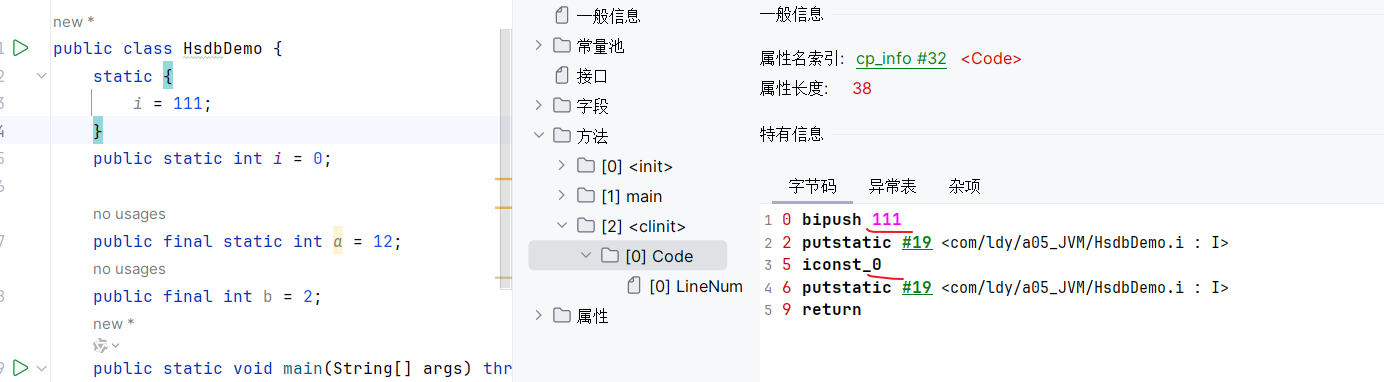The image size is (1384, 382).
Task: Click the [0] Code folder icon
Action: (x=609, y=256)
